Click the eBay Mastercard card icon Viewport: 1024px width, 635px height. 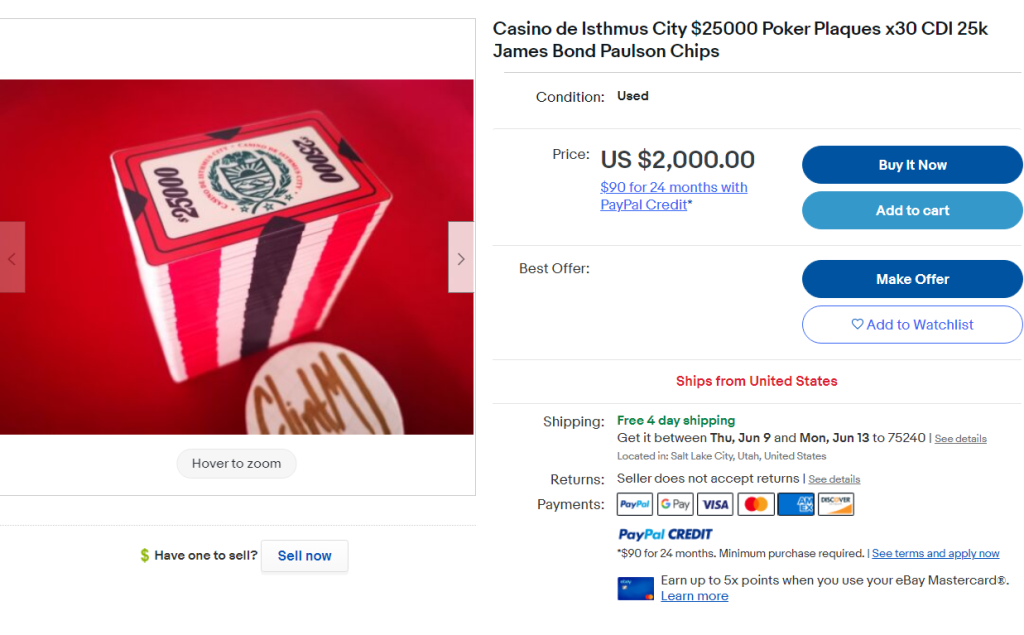tap(635, 588)
